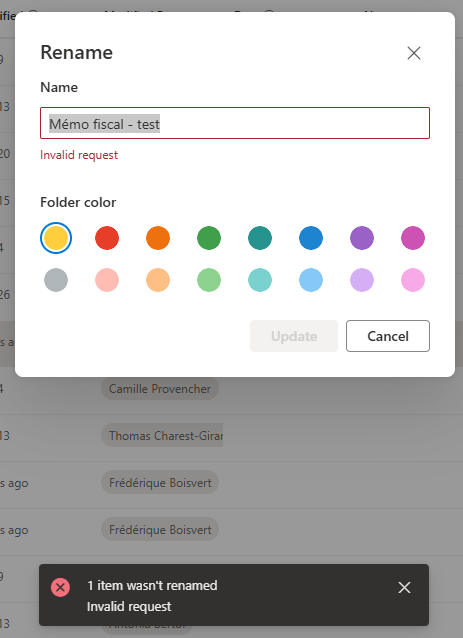
Task: Pick the dark blue folder color
Action: click(311, 238)
